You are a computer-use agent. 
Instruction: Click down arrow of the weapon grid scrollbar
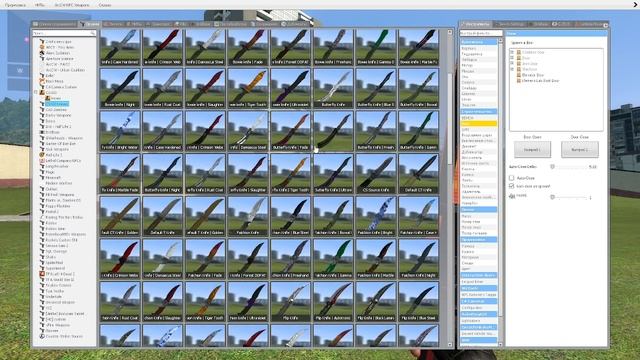[x=450, y=345]
